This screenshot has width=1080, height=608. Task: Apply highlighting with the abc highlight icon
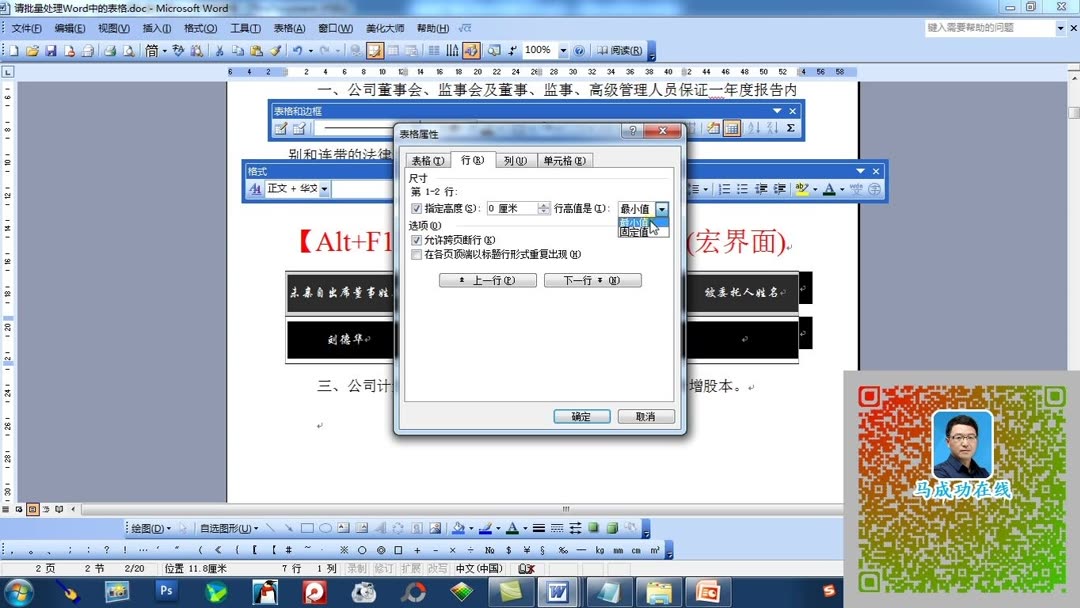click(801, 188)
